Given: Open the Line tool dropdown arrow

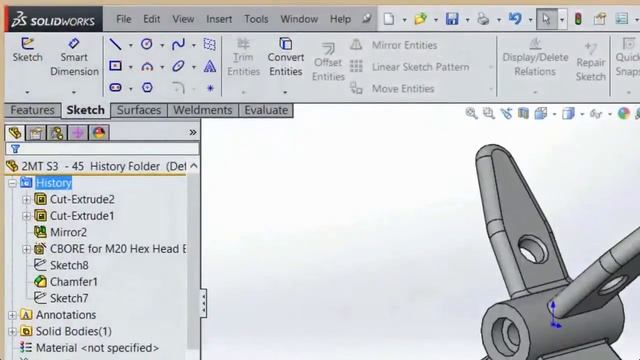Looking at the screenshot, I should pos(131,45).
